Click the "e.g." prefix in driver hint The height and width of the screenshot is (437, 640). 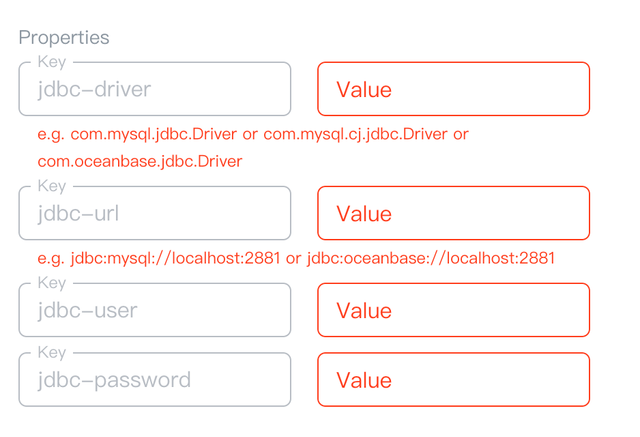coord(51,134)
